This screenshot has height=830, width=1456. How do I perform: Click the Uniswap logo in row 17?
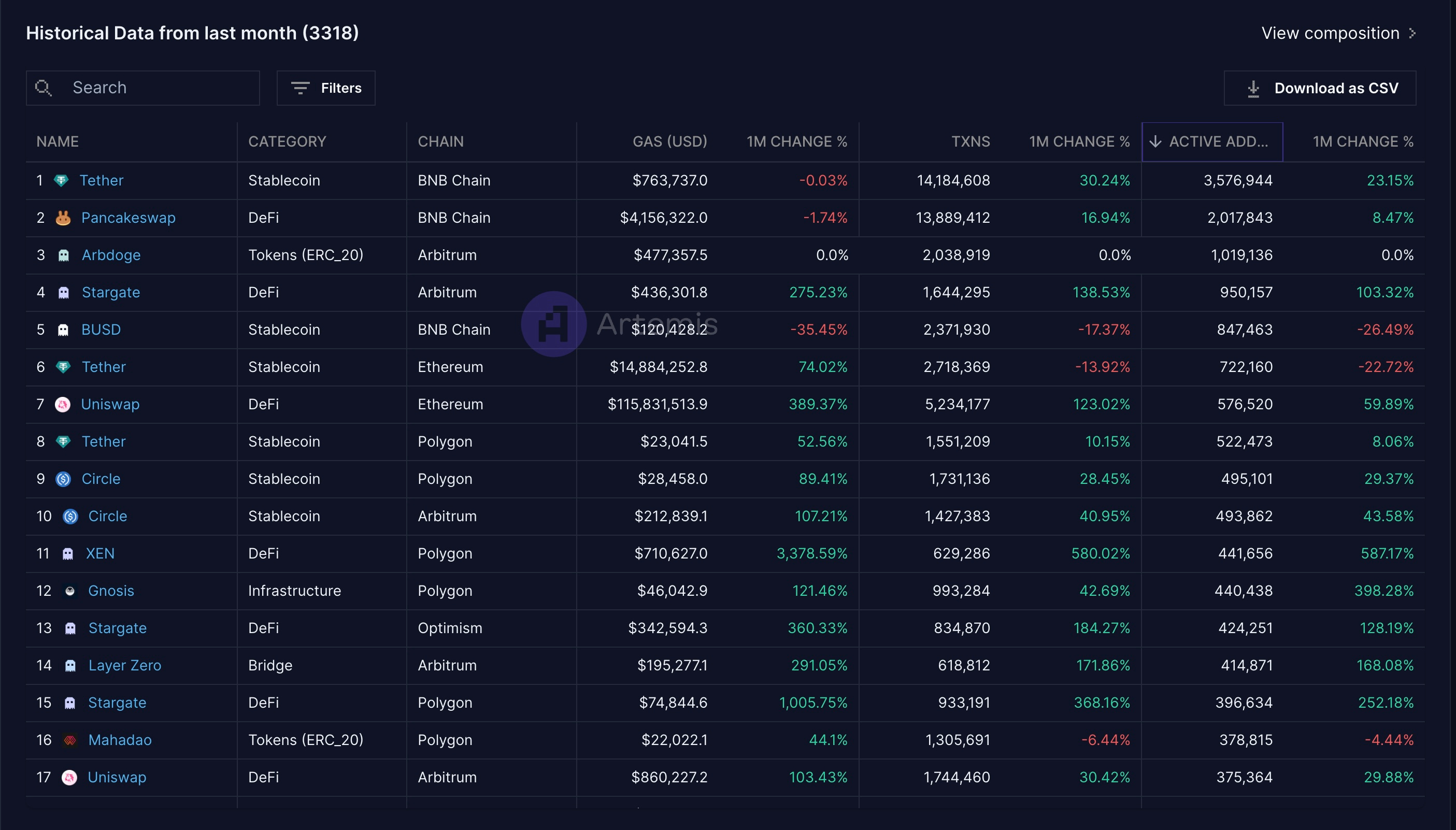click(69, 778)
